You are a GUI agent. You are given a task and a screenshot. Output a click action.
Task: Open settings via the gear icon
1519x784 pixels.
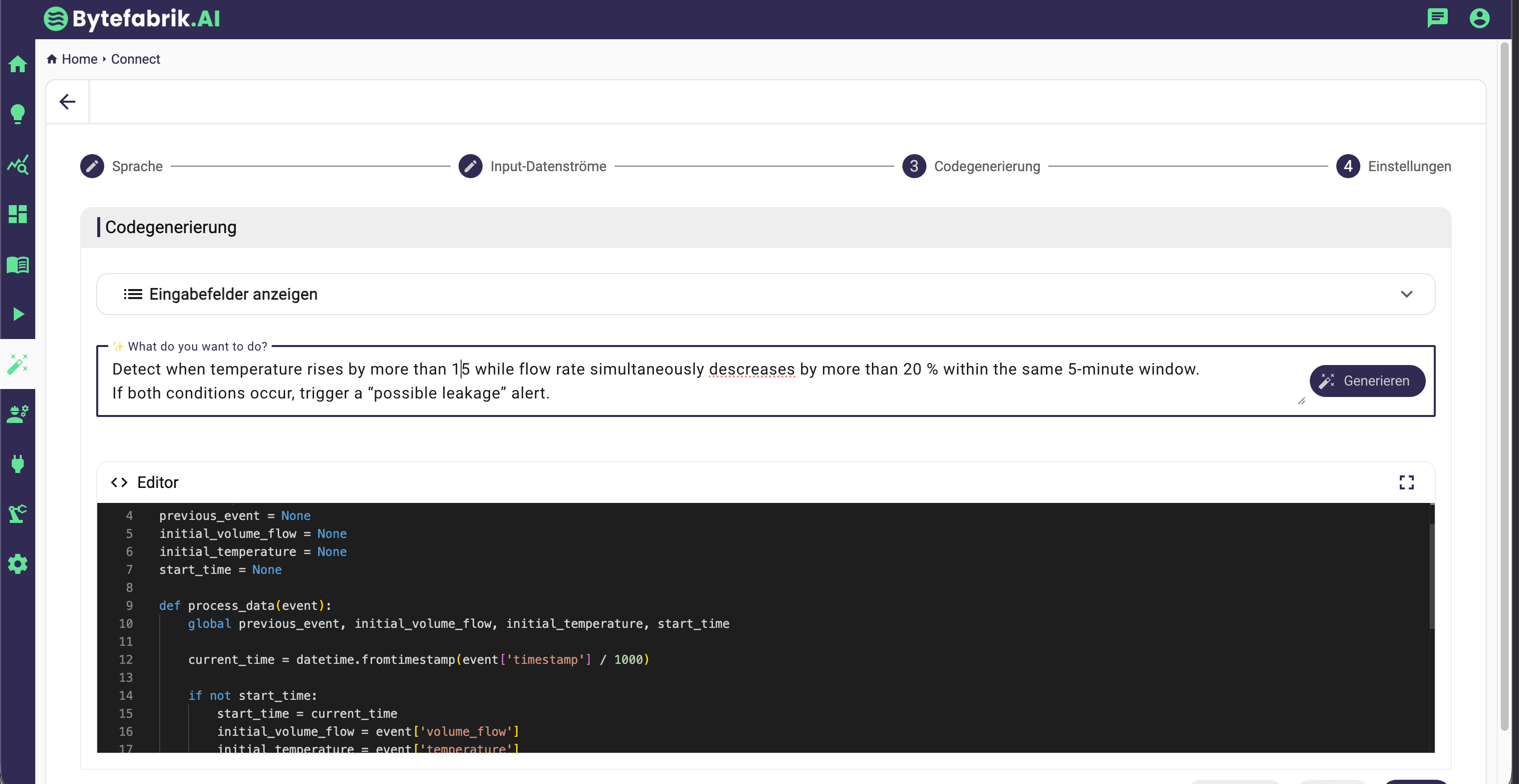(18, 563)
